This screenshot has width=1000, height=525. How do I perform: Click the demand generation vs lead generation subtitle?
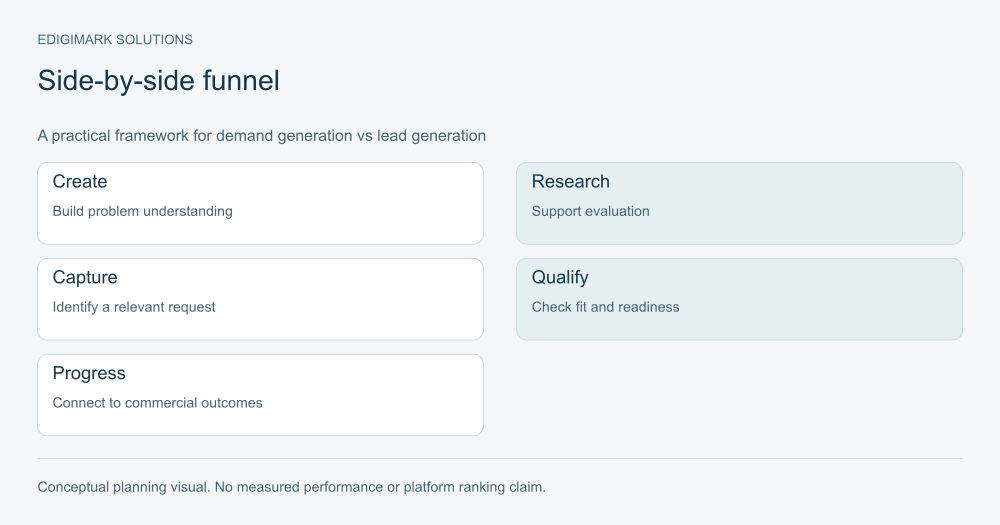(261, 136)
